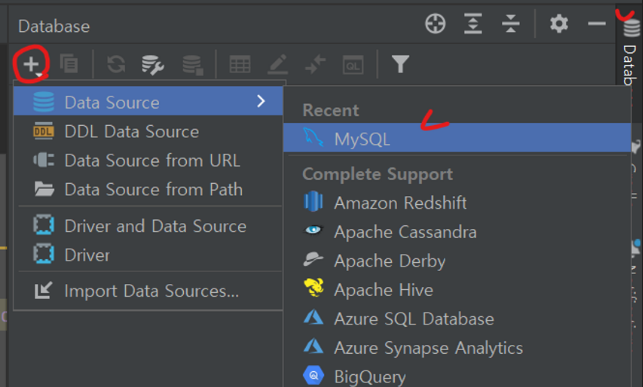Click the Edit Source pencil icon
The image size is (643, 387).
pos(278,64)
